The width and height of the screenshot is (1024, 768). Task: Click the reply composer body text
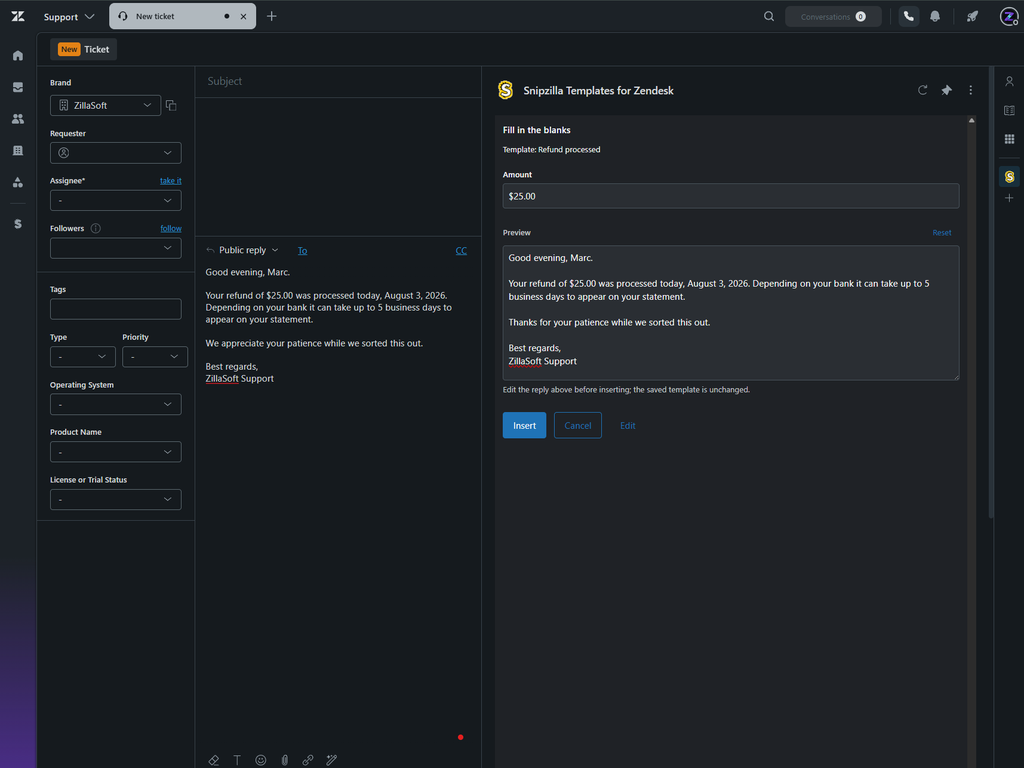(328, 325)
